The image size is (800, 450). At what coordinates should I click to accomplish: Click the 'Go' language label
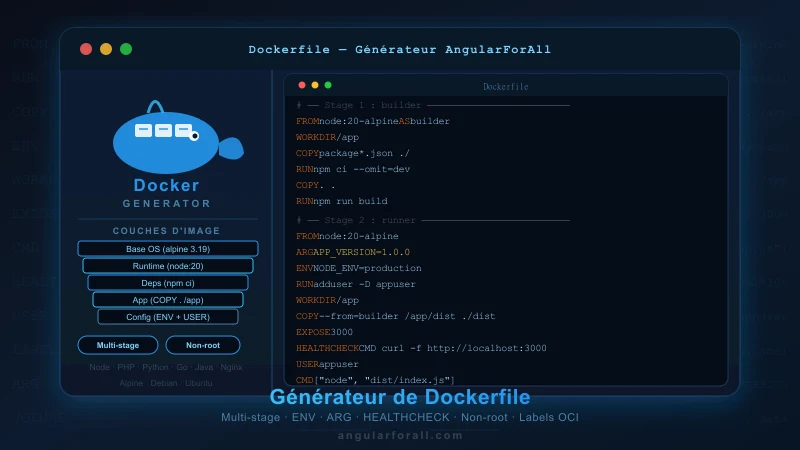[182, 367]
